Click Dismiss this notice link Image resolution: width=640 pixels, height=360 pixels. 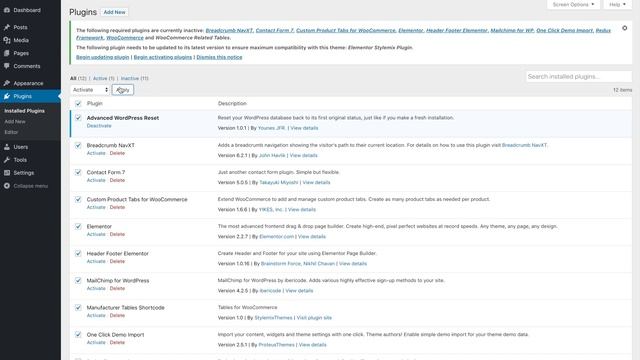pyautogui.click(x=219, y=57)
